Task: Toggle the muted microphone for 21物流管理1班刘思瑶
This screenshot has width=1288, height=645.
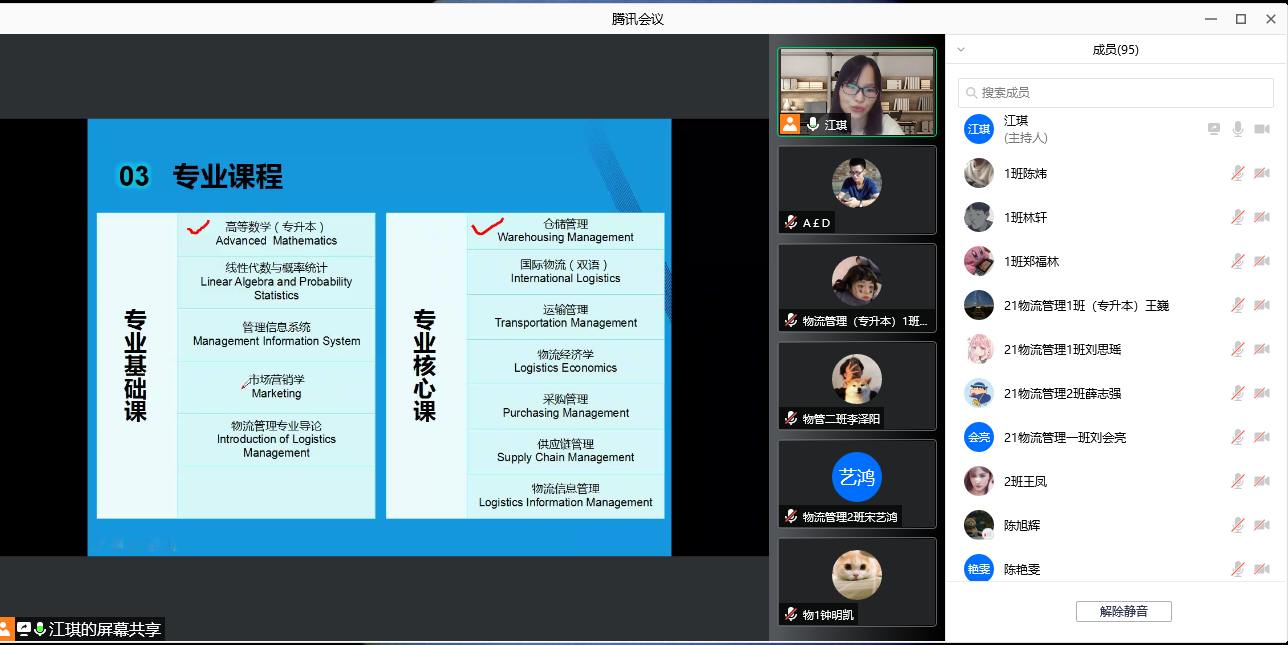Action: click(x=1238, y=349)
